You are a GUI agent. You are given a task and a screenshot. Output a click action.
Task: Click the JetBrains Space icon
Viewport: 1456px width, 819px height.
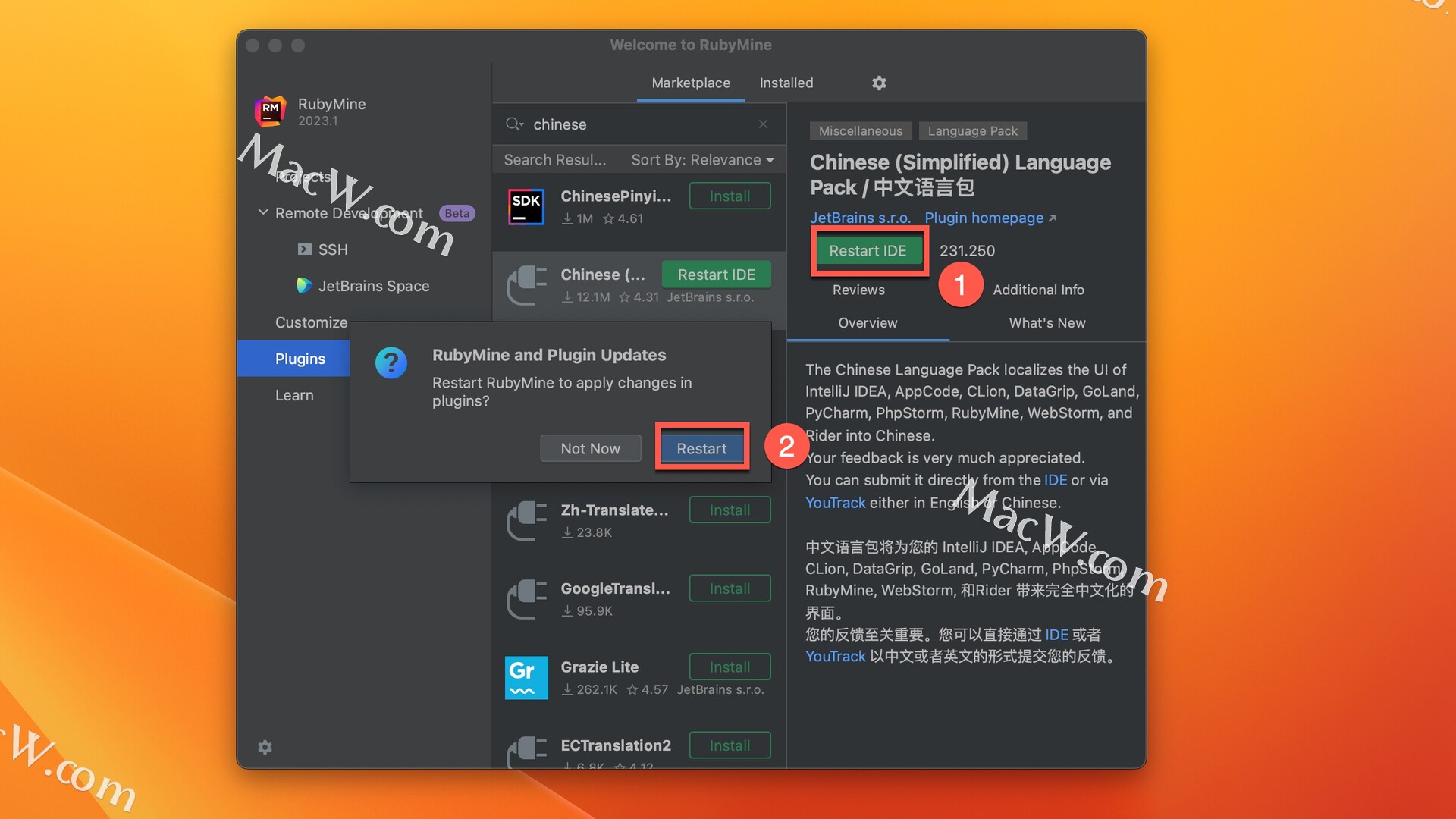pyautogui.click(x=304, y=286)
